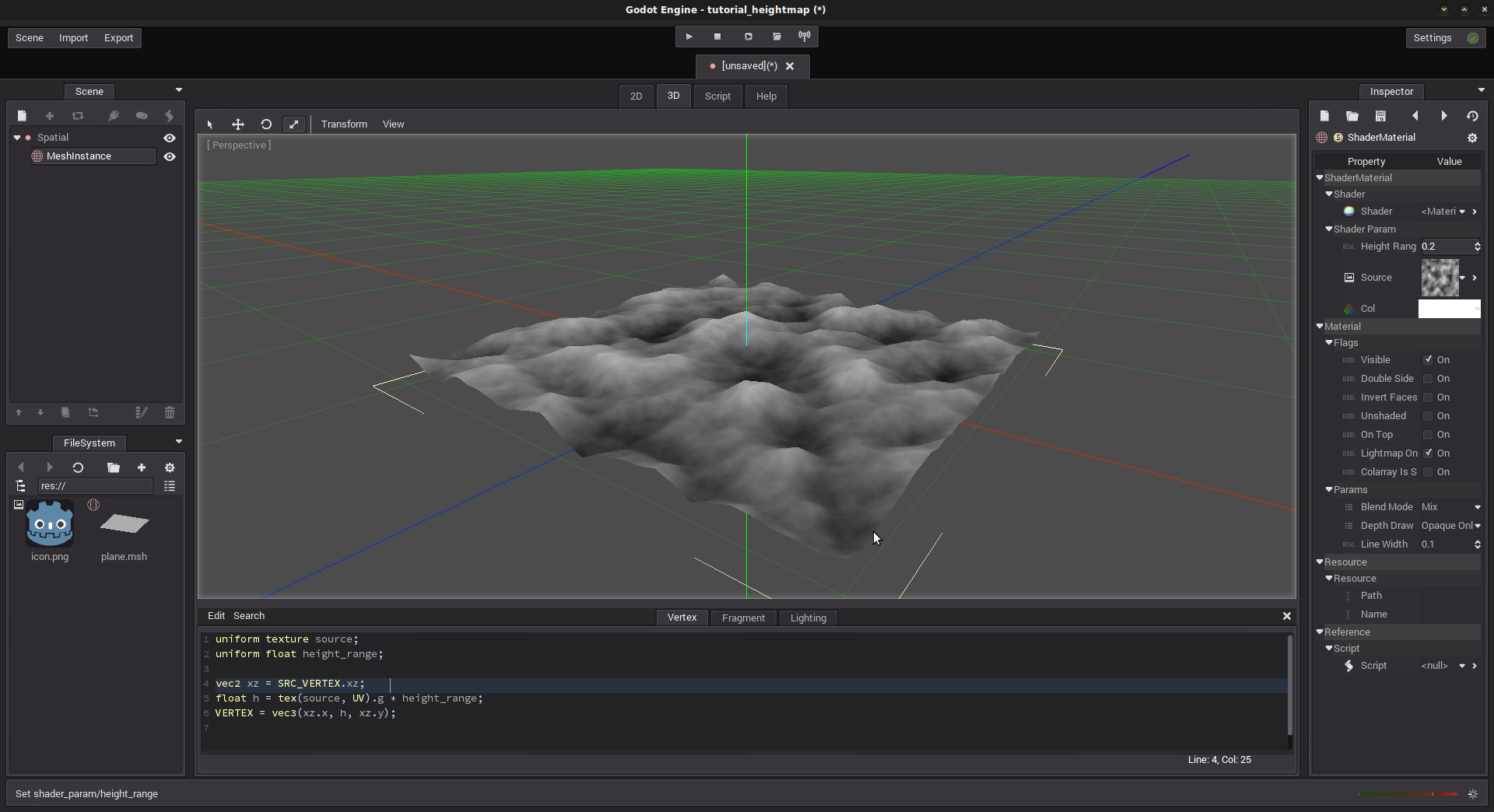Select the plane.msh file thumbnail
1494x812 pixels.
click(x=124, y=525)
